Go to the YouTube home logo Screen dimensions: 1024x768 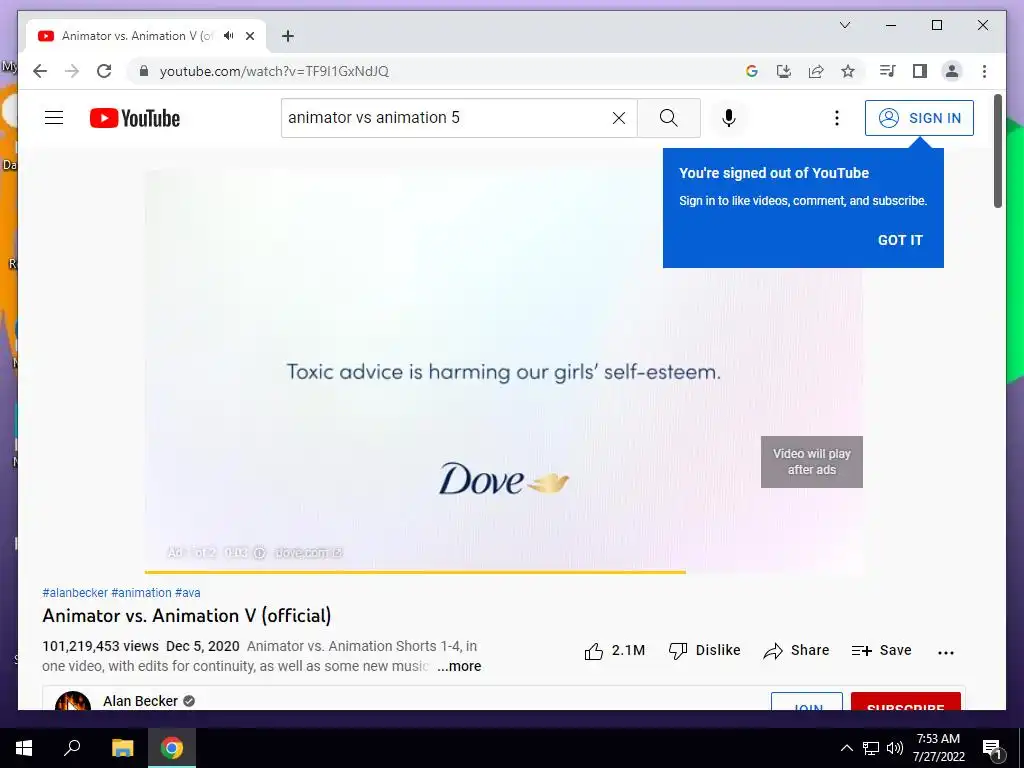(135, 118)
